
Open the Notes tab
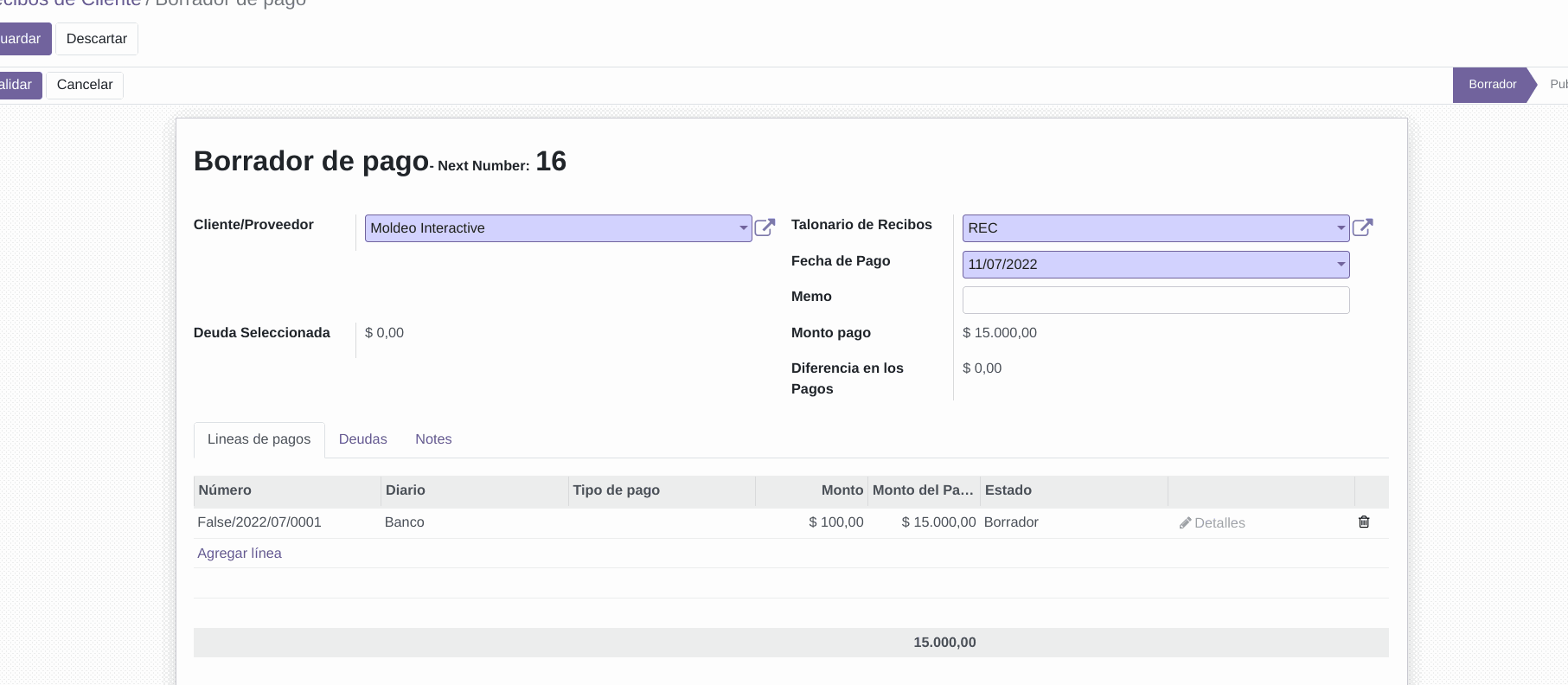point(433,439)
